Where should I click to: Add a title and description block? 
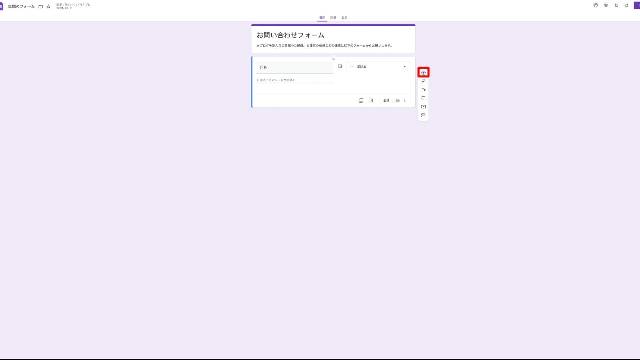(423, 89)
